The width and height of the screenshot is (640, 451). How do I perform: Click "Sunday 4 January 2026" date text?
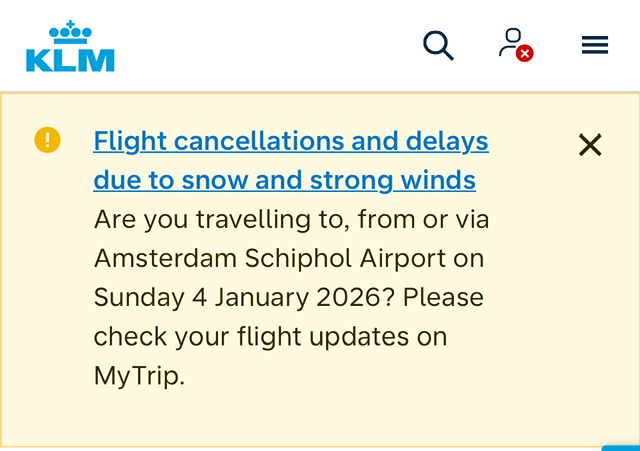(x=244, y=298)
